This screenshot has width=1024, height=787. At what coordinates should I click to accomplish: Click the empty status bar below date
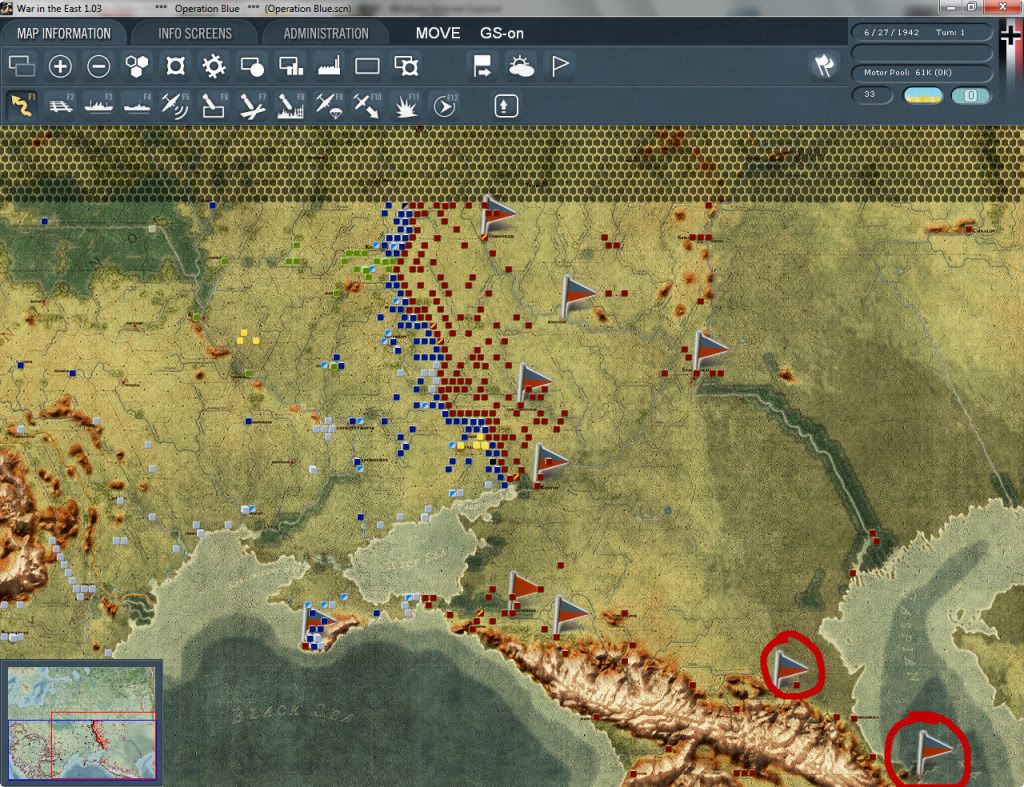pos(921,52)
